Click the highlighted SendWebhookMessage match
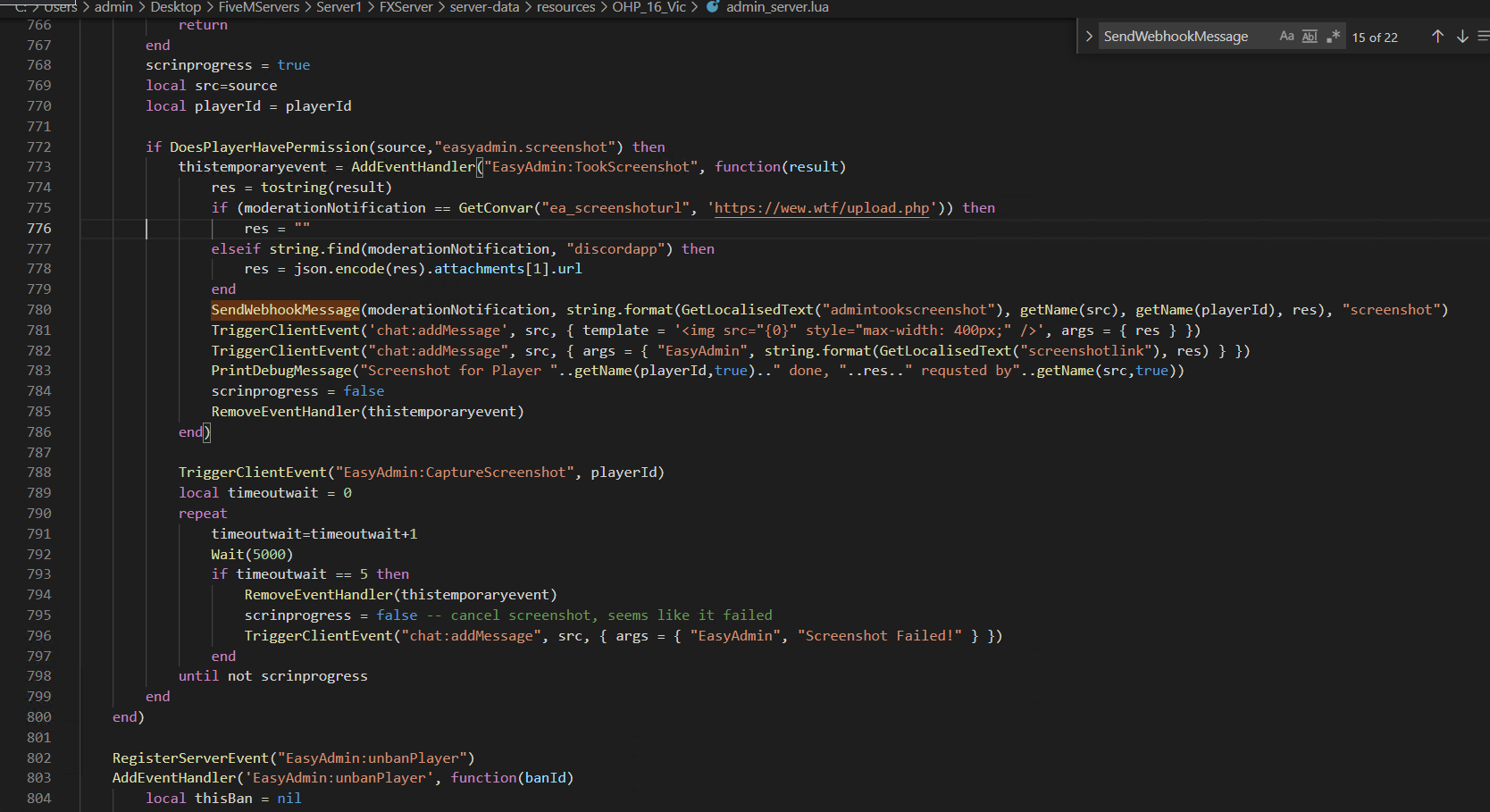Screen dimensions: 1490x812 [285, 309]
